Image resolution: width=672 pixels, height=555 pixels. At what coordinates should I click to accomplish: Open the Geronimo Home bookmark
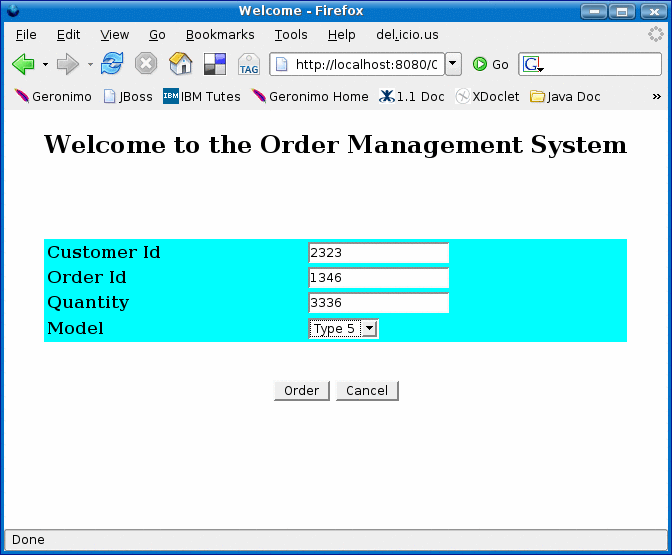pos(310,96)
